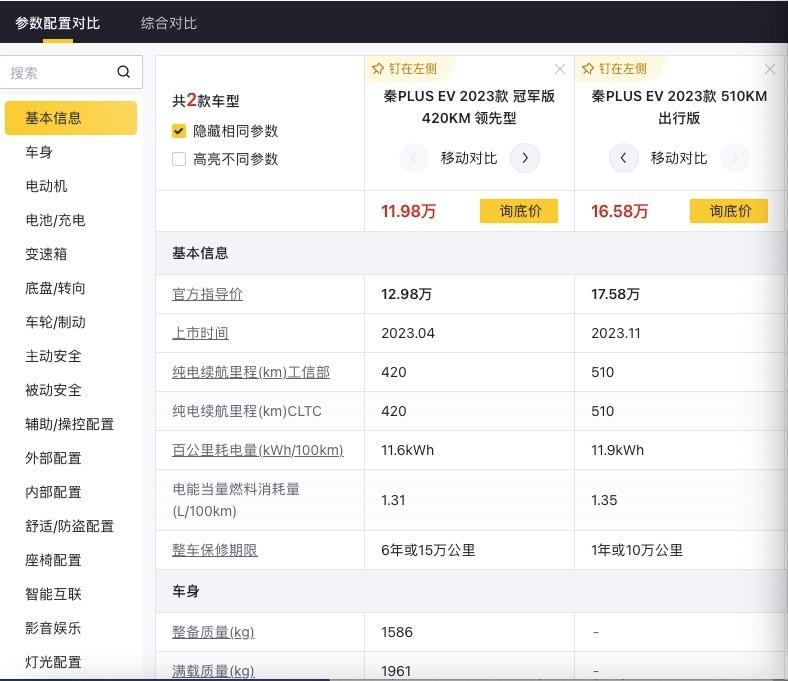Open the 满载质量(kg) link
Image resolution: width=788 pixels, height=681 pixels.
[x=214, y=670]
